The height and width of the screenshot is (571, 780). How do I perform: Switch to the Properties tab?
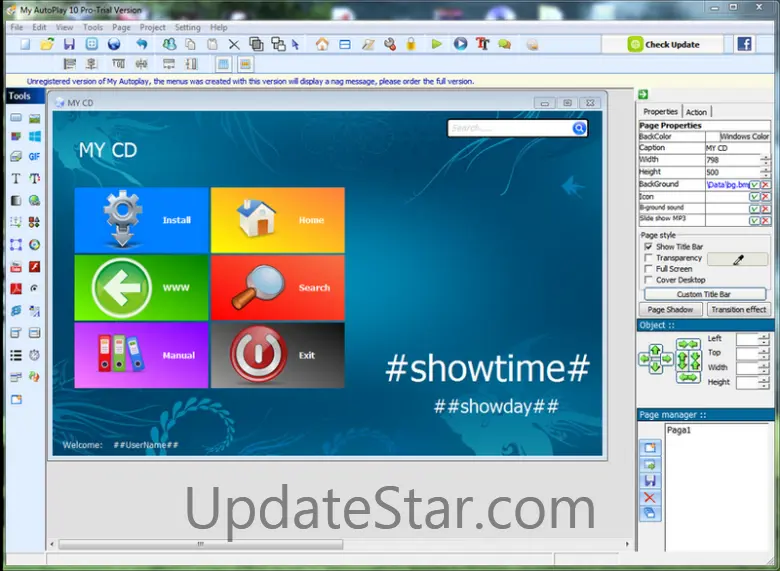click(660, 111)
